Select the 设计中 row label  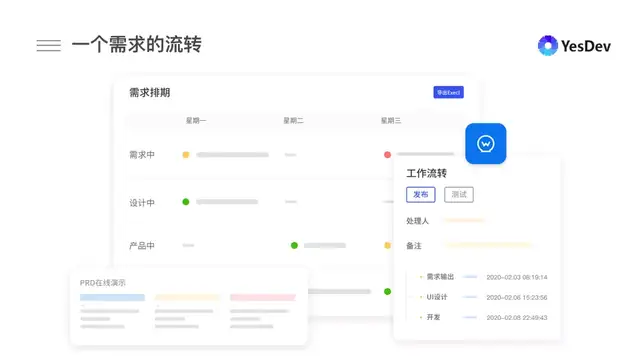pos(142,203)
